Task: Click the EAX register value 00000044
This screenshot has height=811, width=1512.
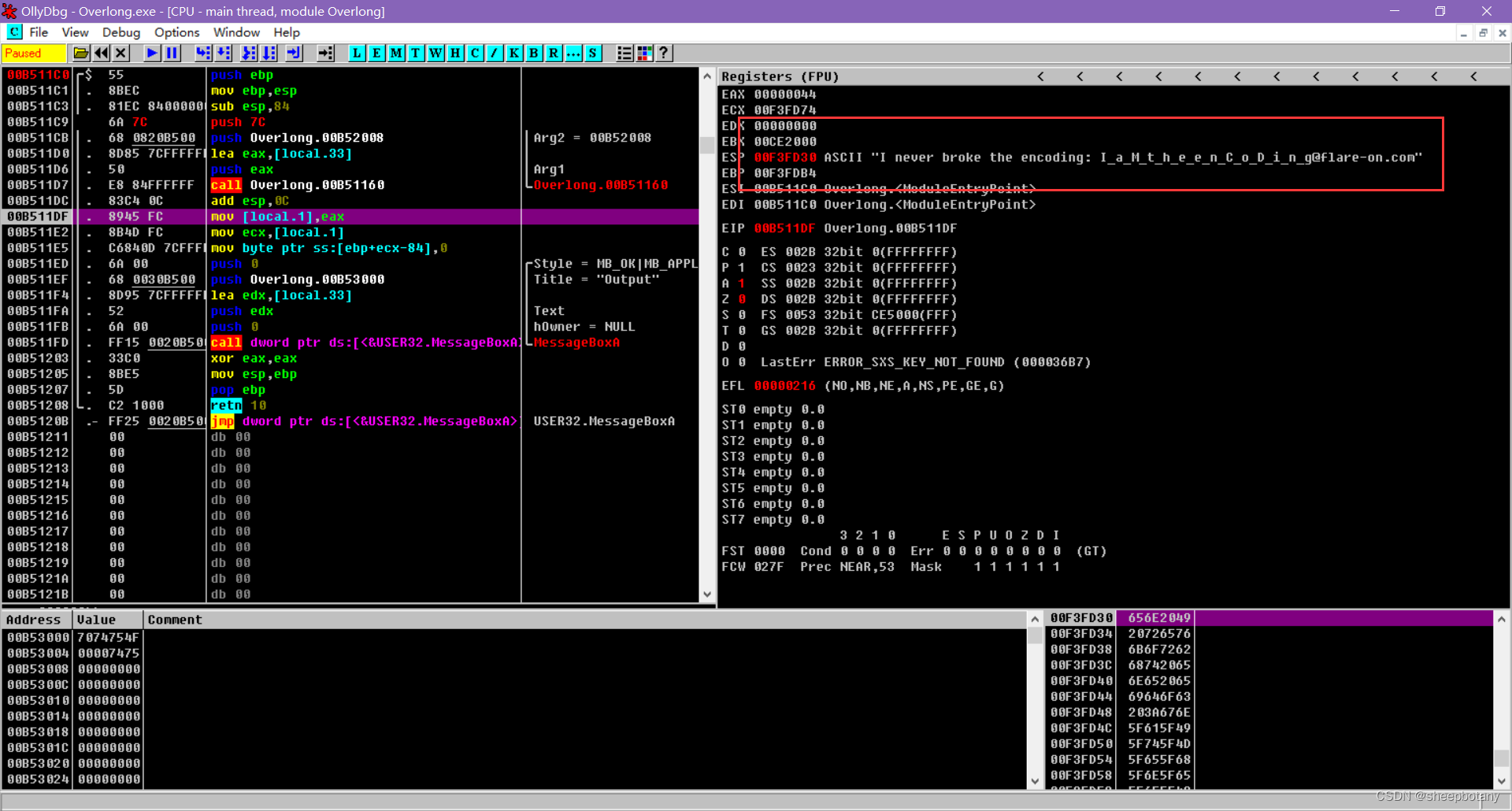Action: click(x=785, y=94)
